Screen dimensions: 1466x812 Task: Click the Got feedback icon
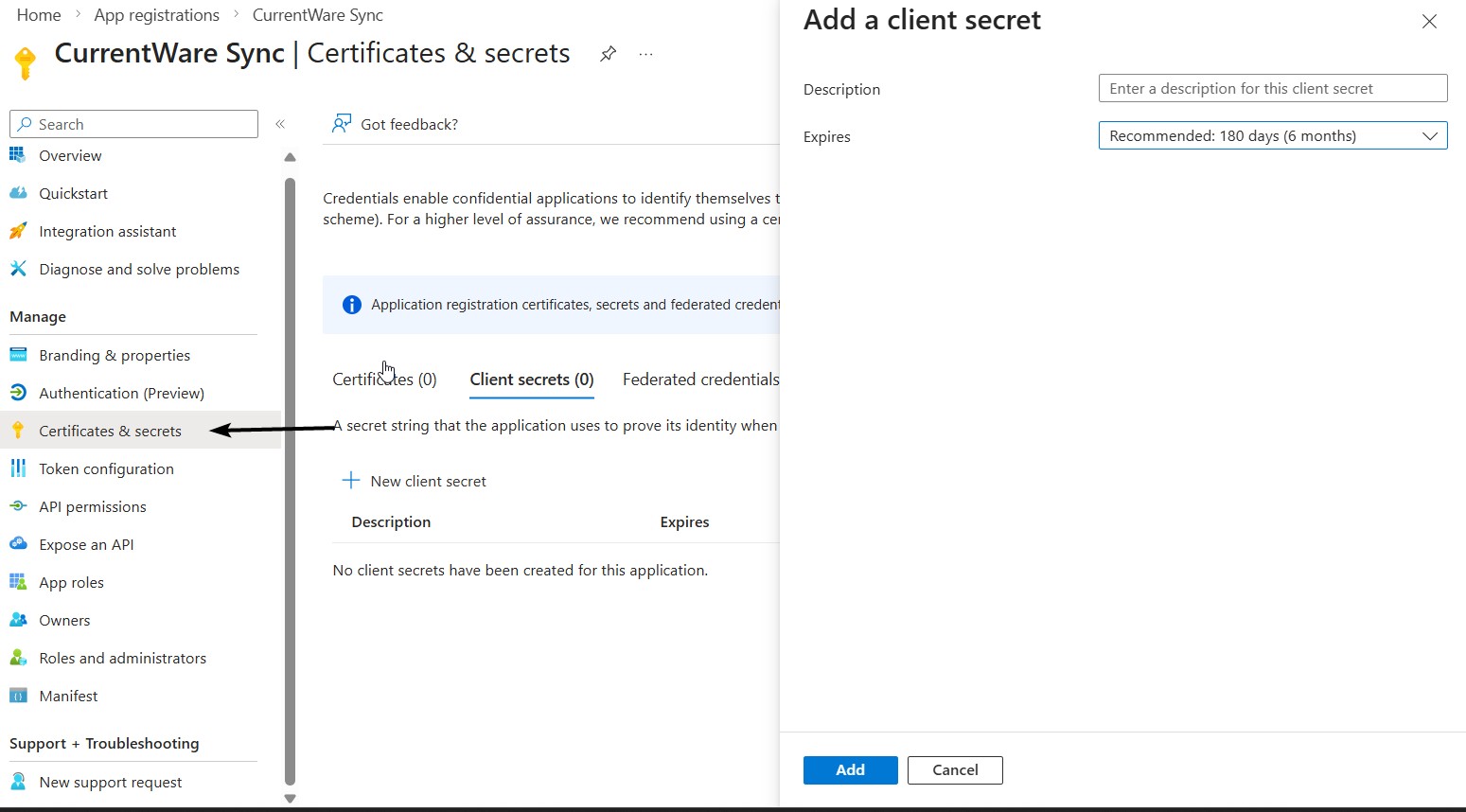tap(342, 124)
